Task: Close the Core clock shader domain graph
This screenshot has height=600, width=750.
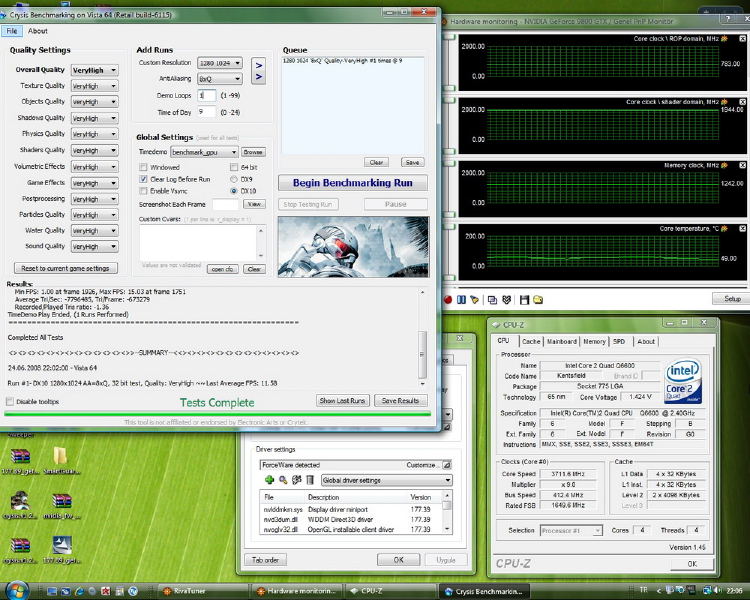Action: click(x=742, y=102)
